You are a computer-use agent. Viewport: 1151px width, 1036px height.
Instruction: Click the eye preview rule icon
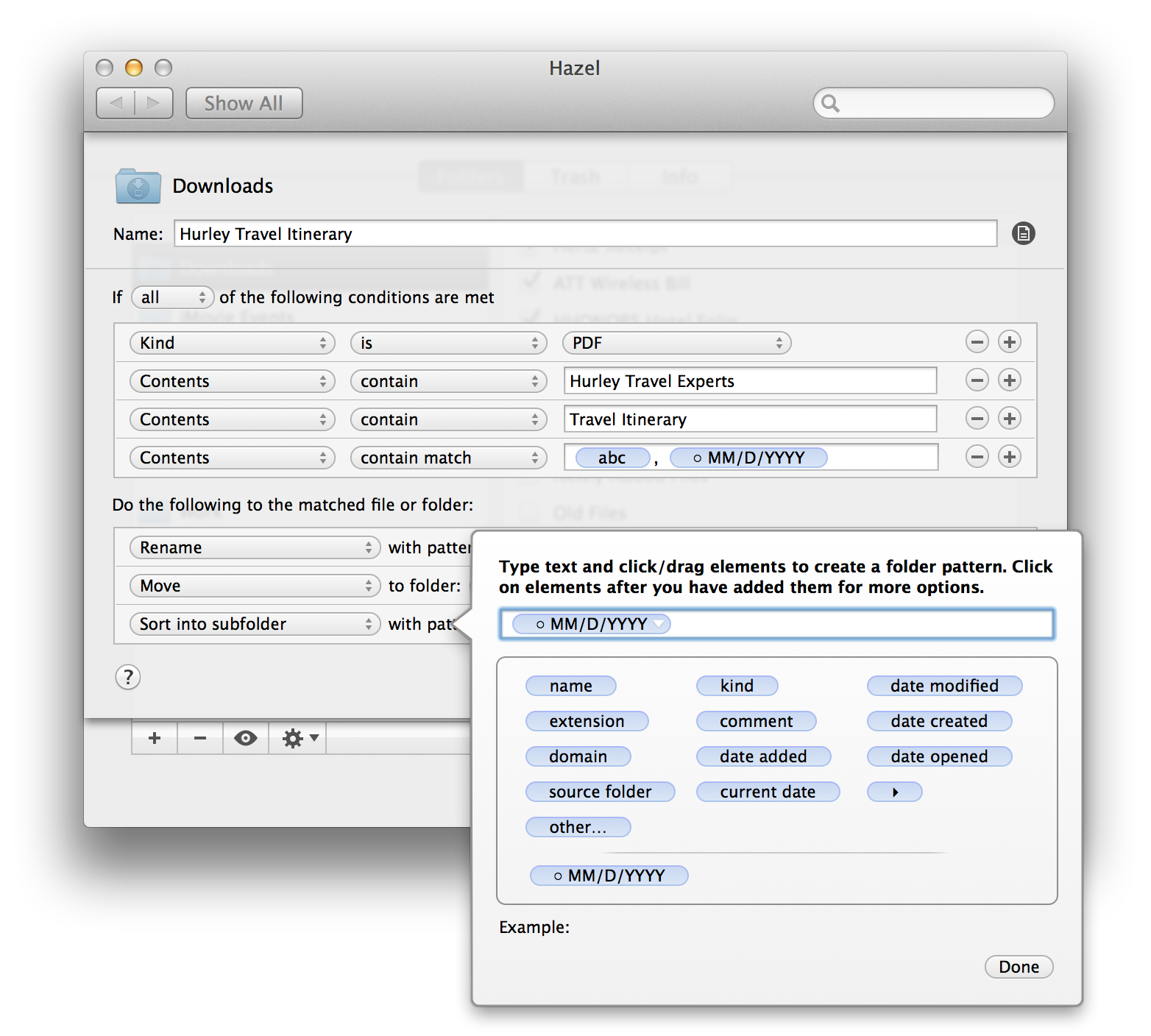pos(246,738)
